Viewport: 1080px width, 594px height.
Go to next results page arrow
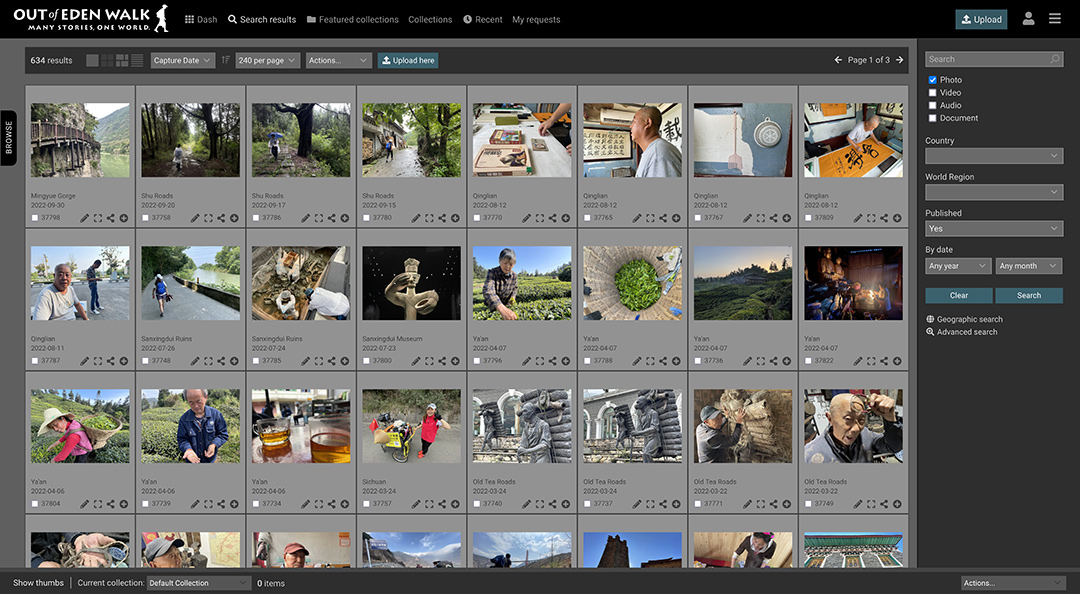click(x=899, y=60)
